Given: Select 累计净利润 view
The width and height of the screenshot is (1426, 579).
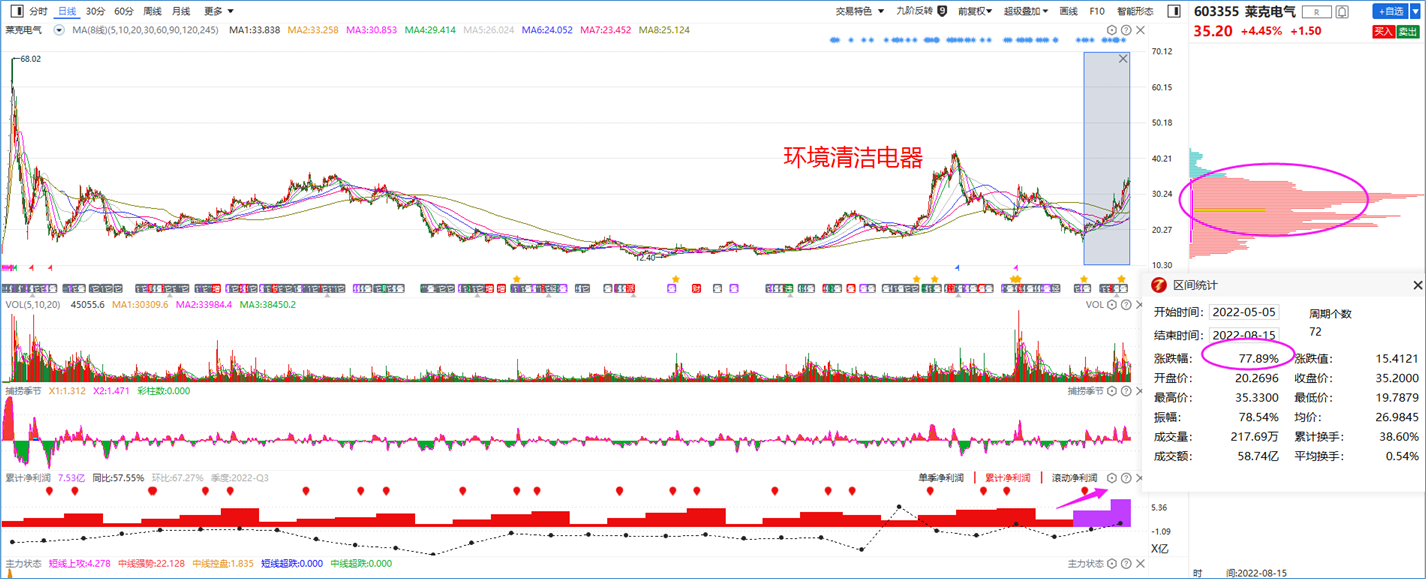Looking at the screenshot, I should [1009, 478].
